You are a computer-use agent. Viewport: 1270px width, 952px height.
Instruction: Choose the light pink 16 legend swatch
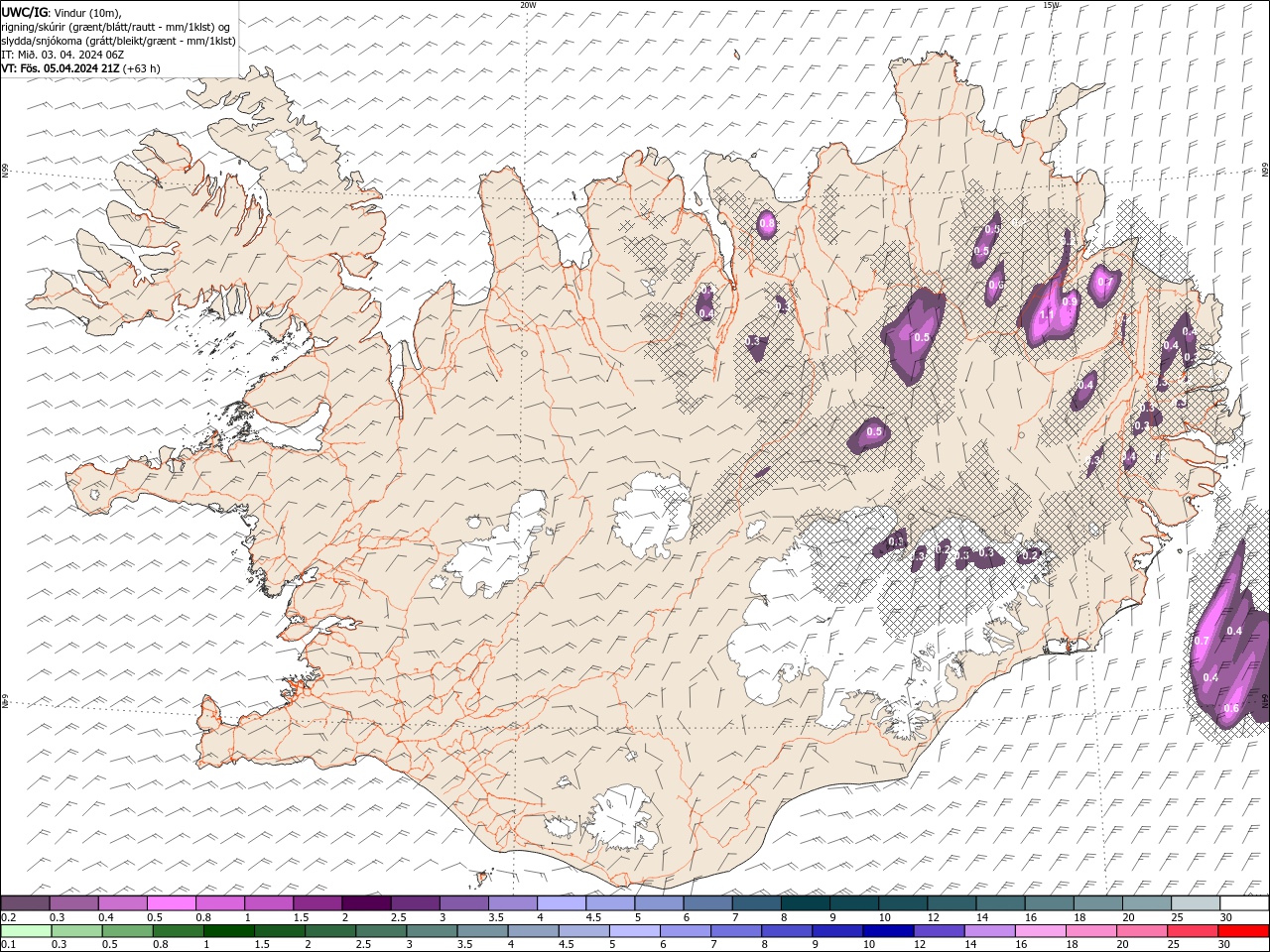pos(1040,931)
